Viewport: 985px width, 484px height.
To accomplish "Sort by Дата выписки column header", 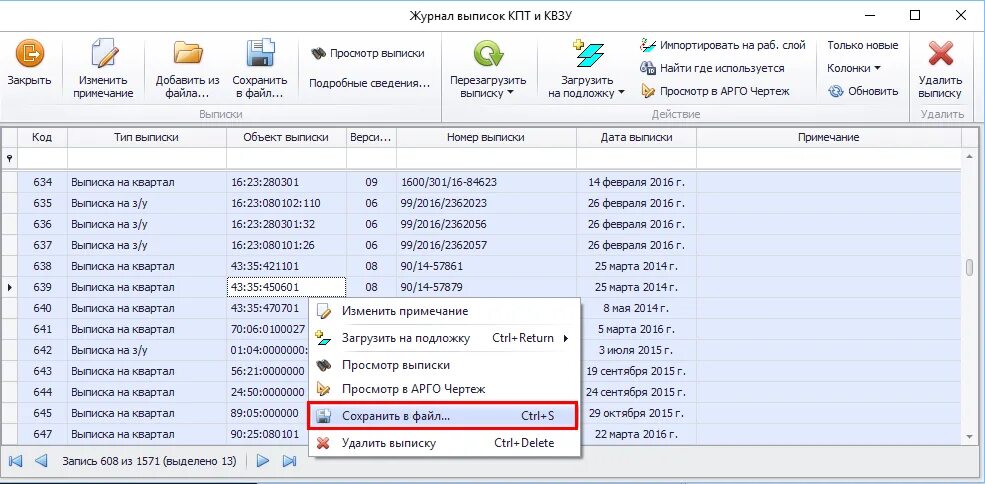I will click(x=636, y=137).
